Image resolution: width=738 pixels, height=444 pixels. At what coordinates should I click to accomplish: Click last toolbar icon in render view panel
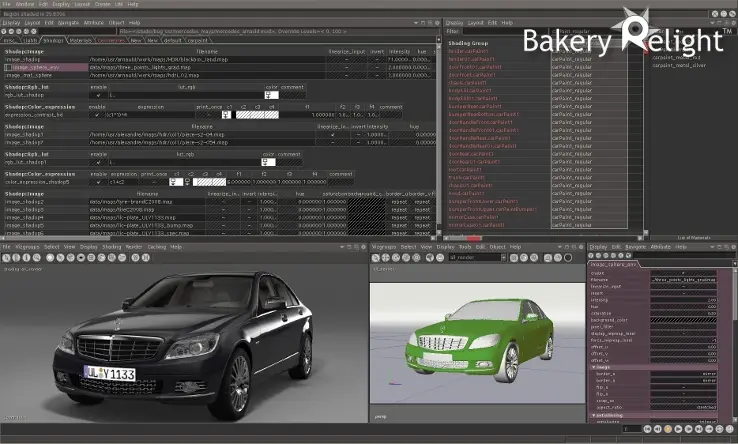[146, 258]
